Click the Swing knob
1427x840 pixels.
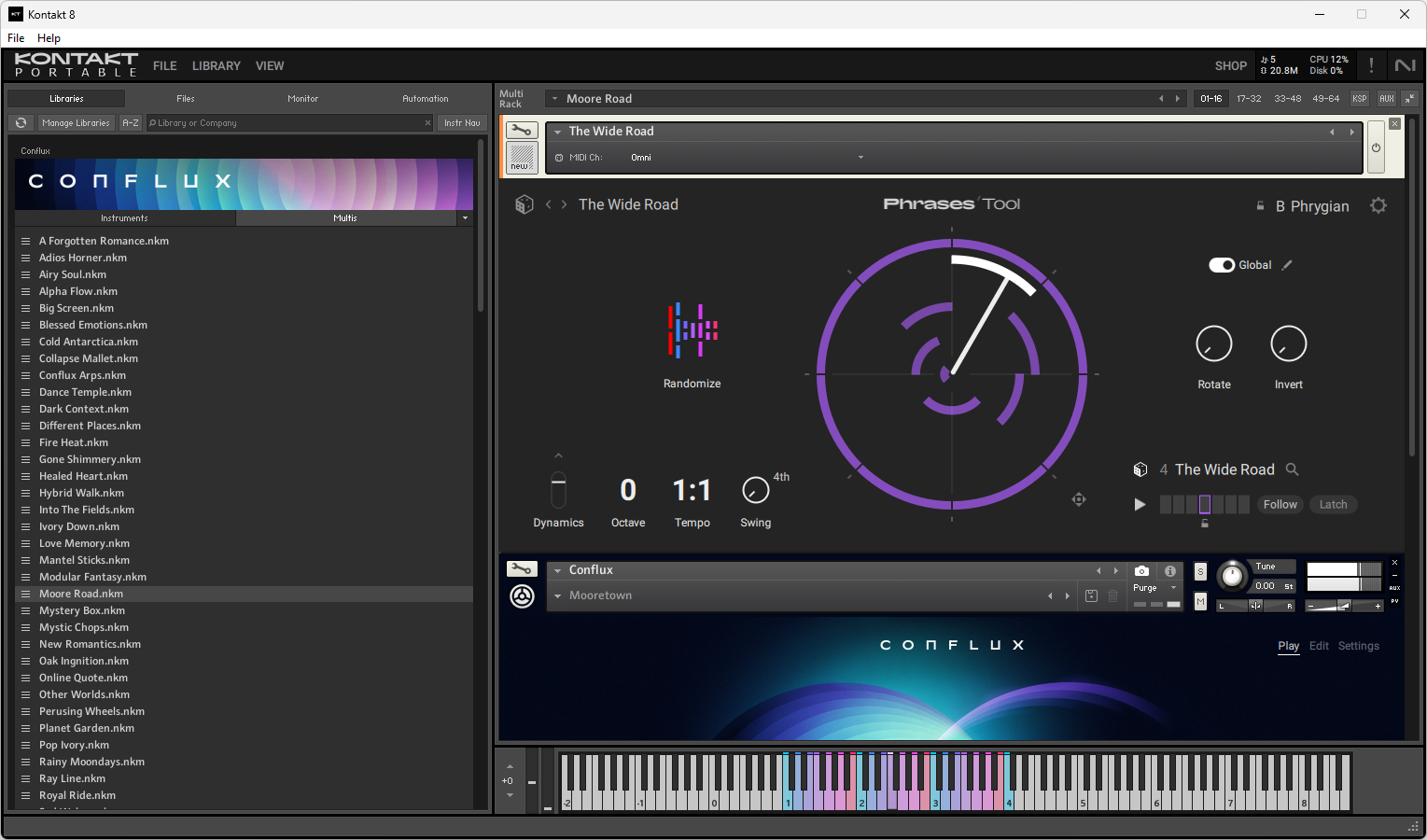click(755, 490)
